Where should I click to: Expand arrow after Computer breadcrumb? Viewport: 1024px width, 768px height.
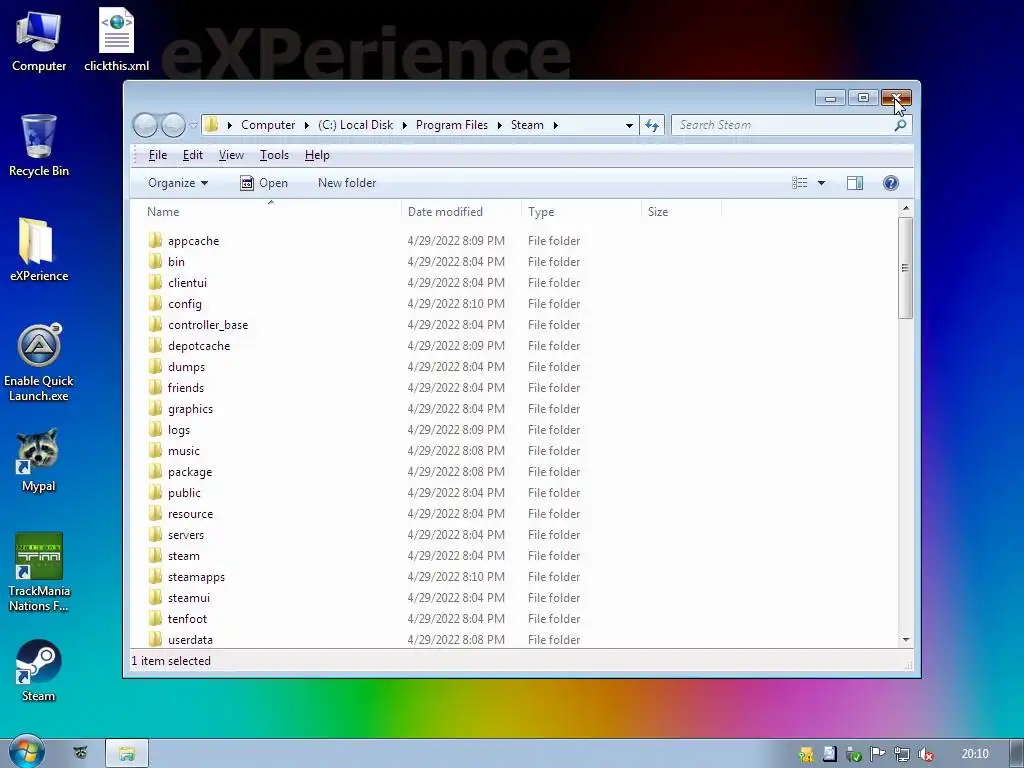click(x=306, y=125)
